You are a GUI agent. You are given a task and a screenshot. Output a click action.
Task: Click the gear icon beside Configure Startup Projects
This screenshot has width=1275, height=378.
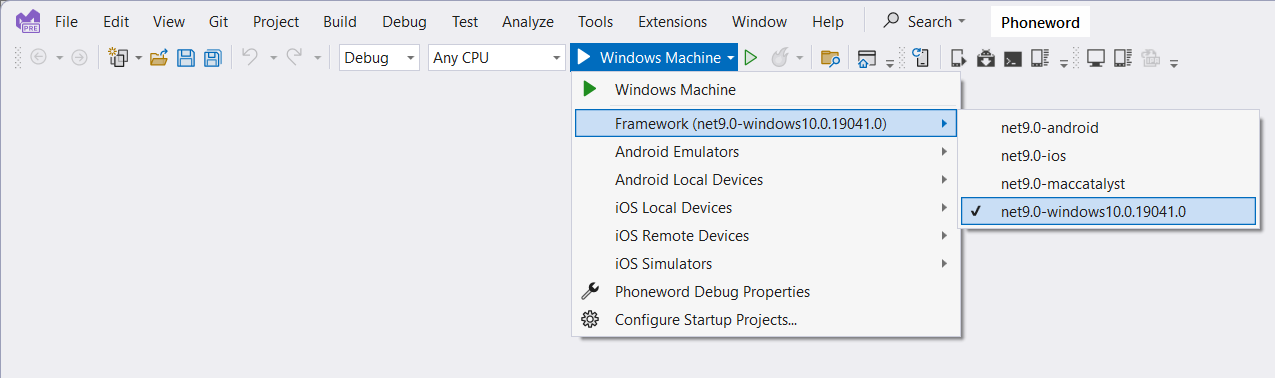(590, 320)
